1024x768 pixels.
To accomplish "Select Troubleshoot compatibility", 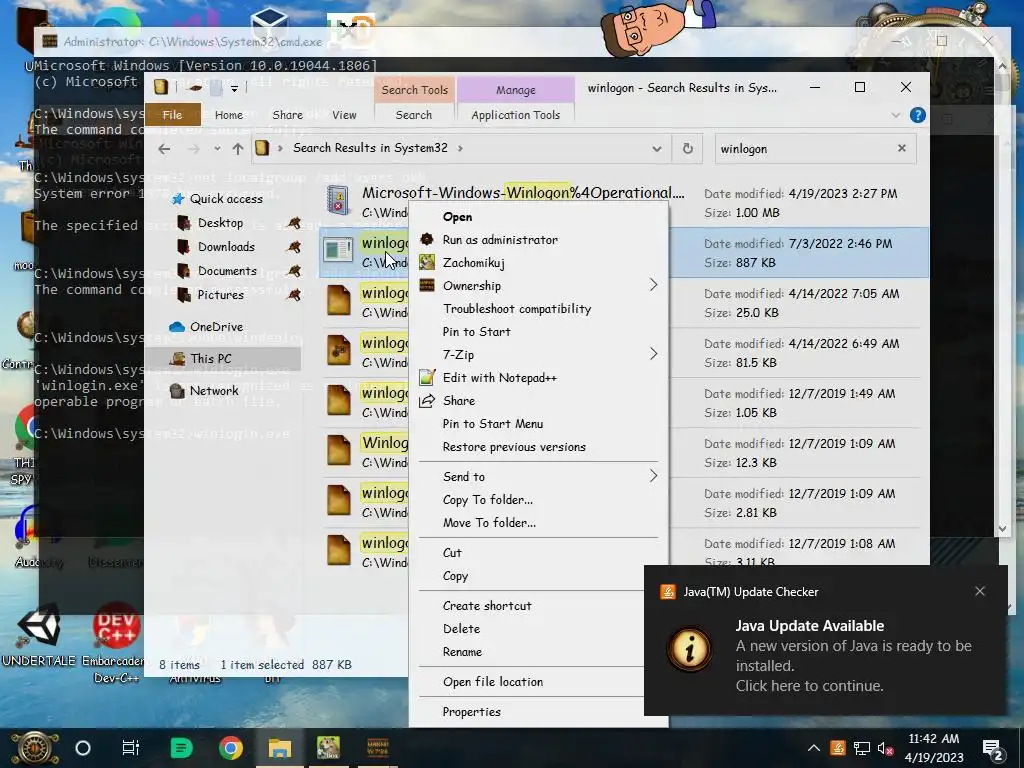I will click(x=517, y=308).
